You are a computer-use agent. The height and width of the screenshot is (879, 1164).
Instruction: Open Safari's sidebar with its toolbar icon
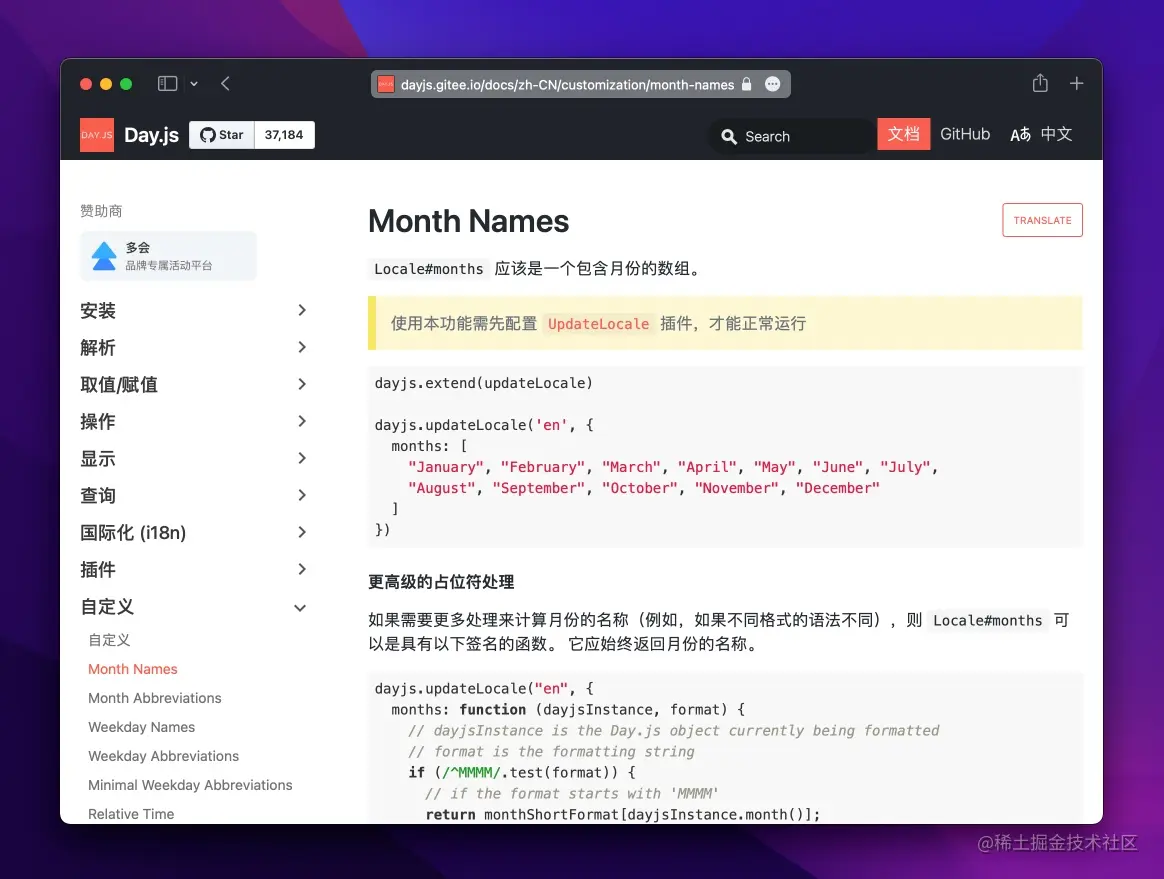tap(167, 83)
